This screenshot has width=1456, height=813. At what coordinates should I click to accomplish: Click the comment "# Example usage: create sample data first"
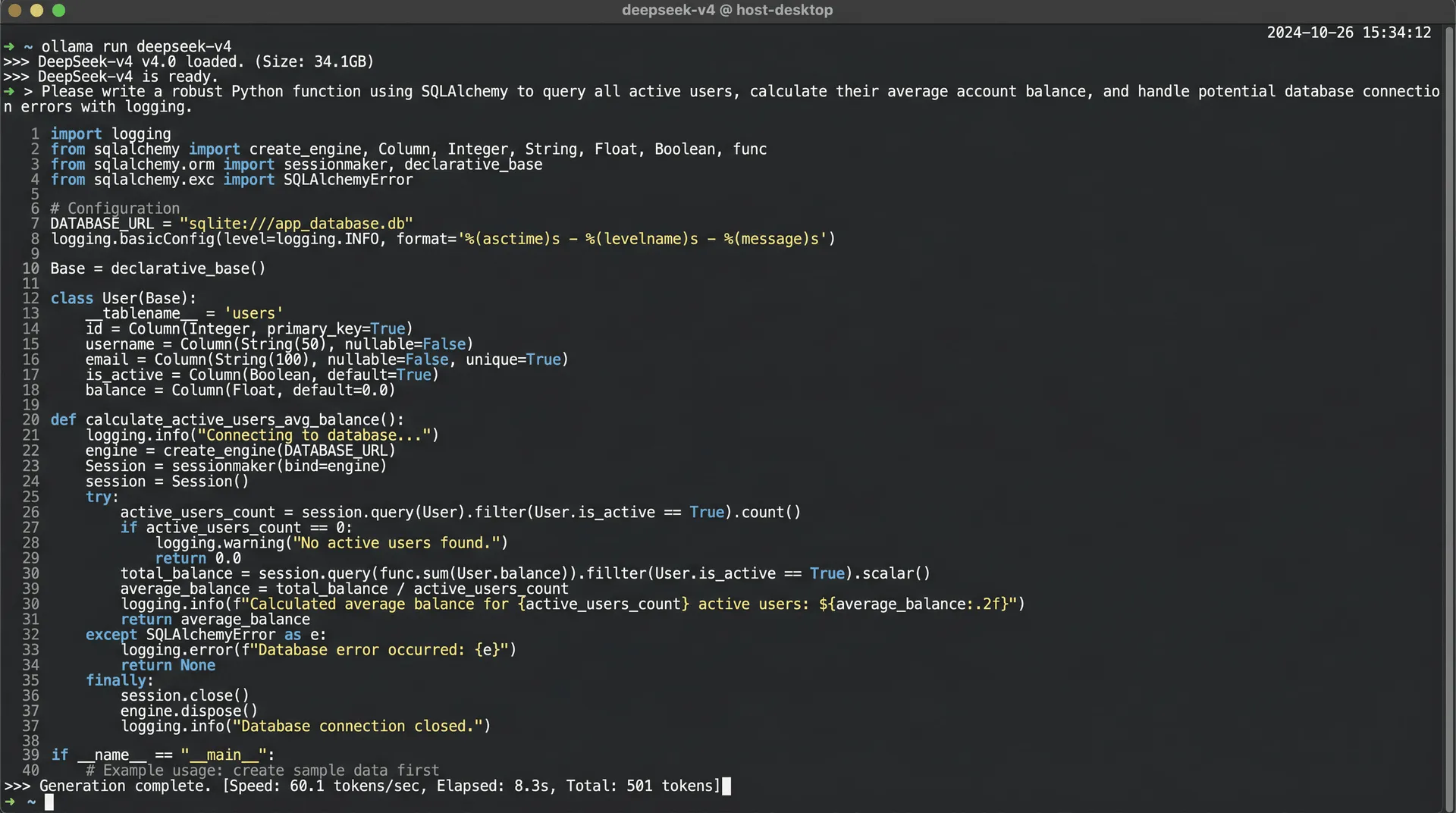(x=262, y=771)
